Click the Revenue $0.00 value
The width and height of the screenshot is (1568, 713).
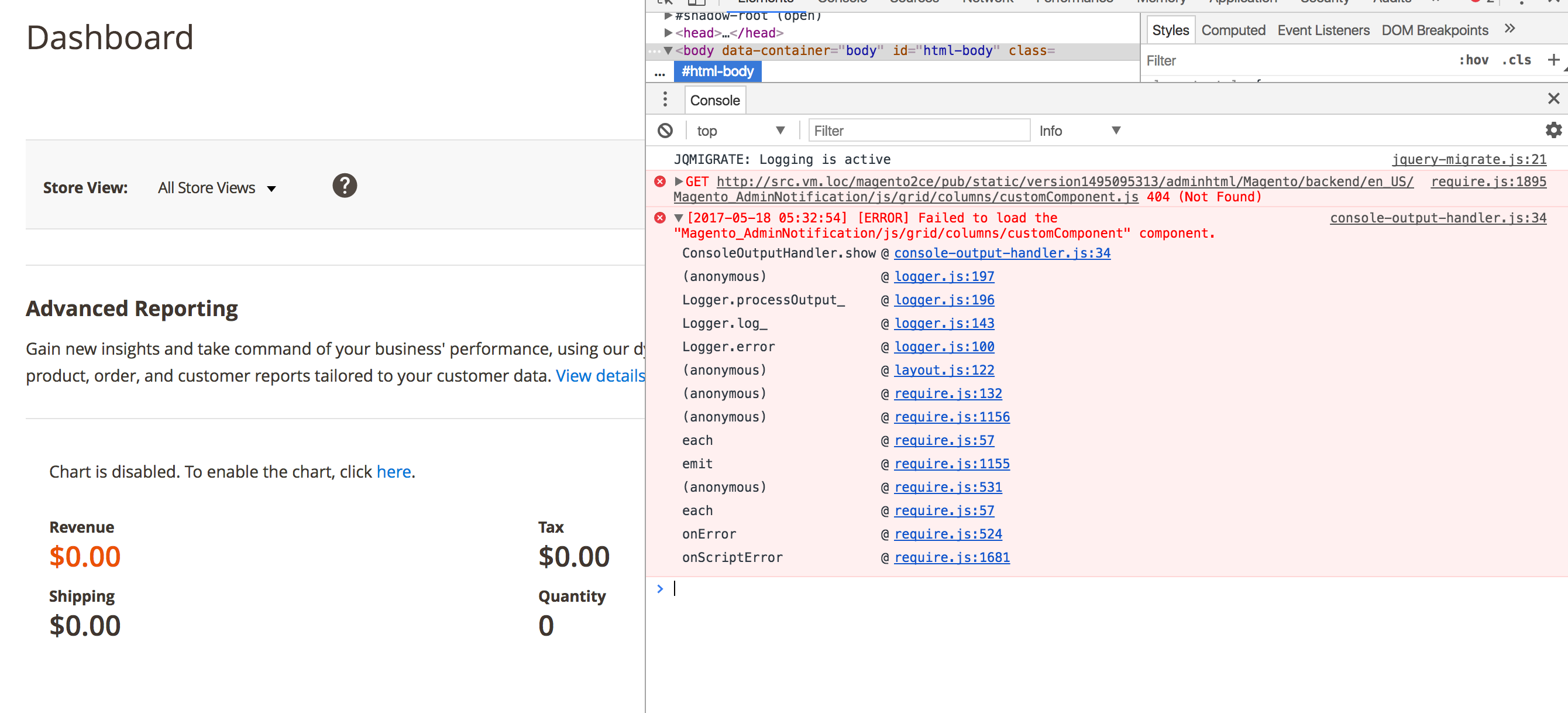[x=85, y=557]
